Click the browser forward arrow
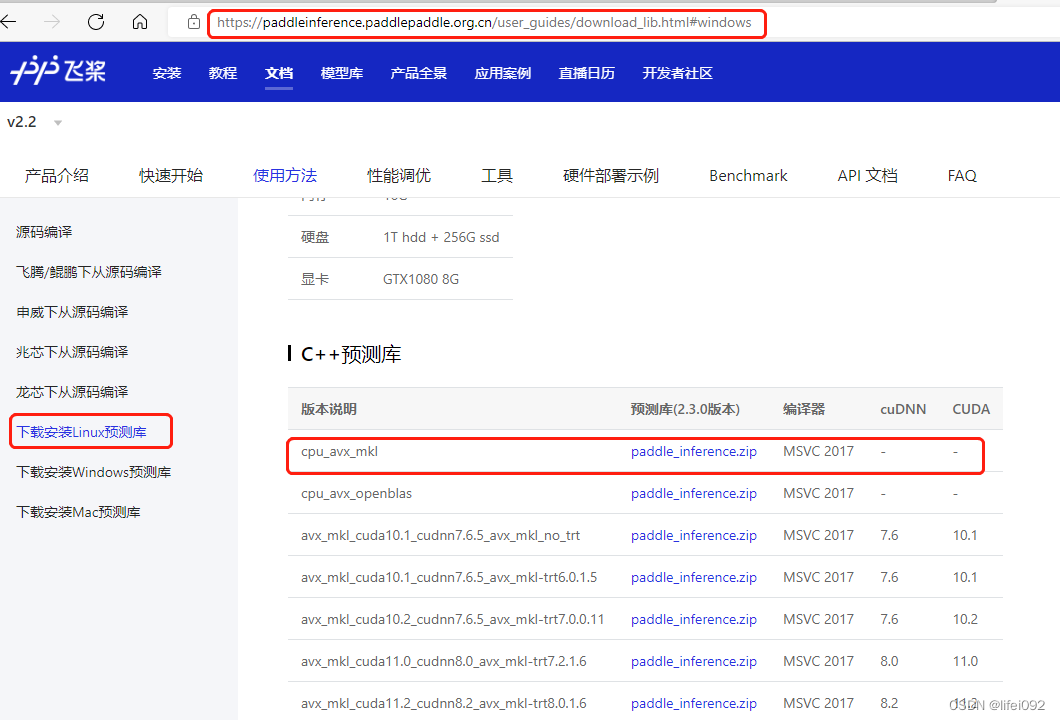This screenshot has width=1060, height=720. point(52,22)
